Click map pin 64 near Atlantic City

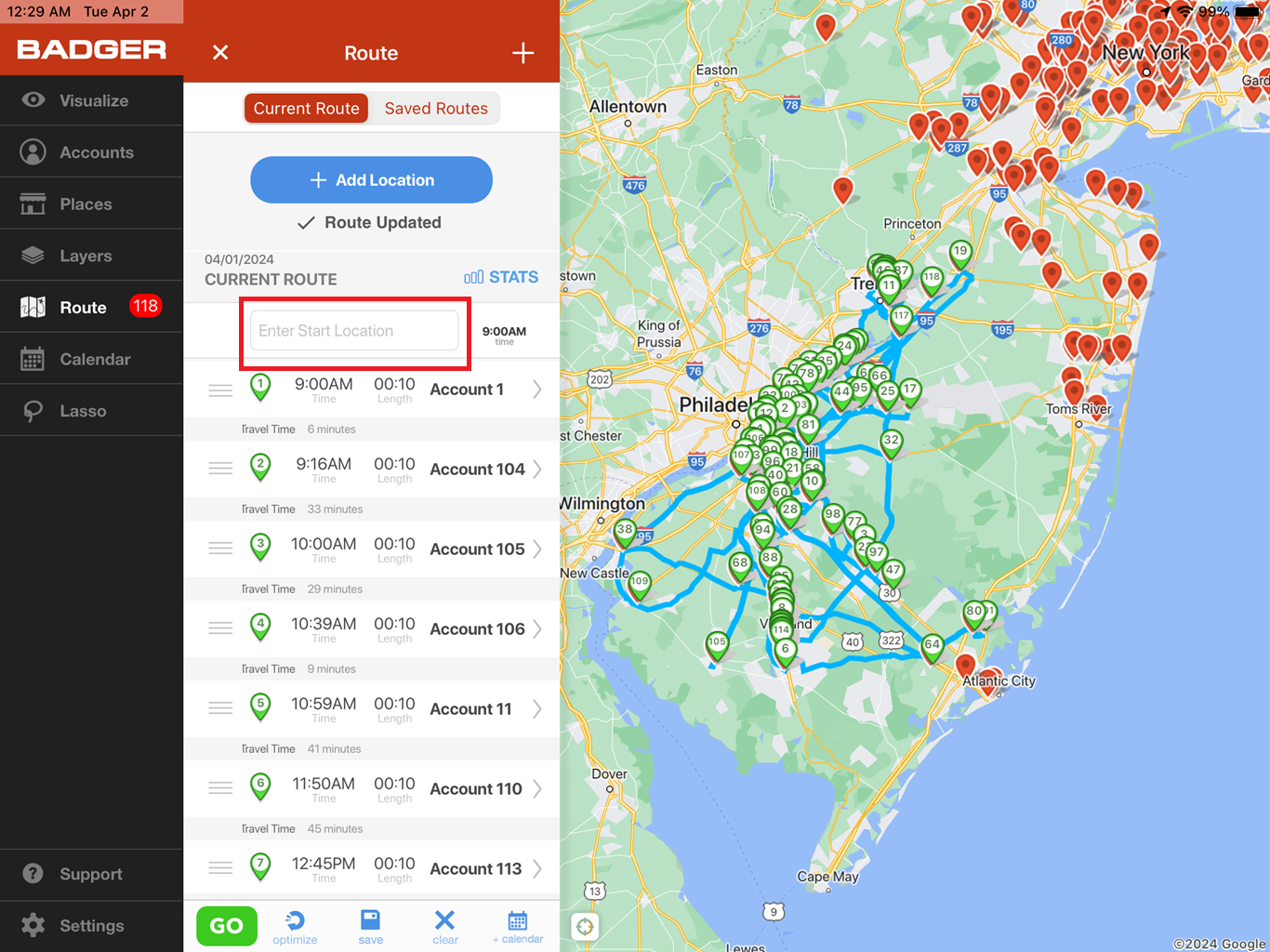tap(933, 647)
